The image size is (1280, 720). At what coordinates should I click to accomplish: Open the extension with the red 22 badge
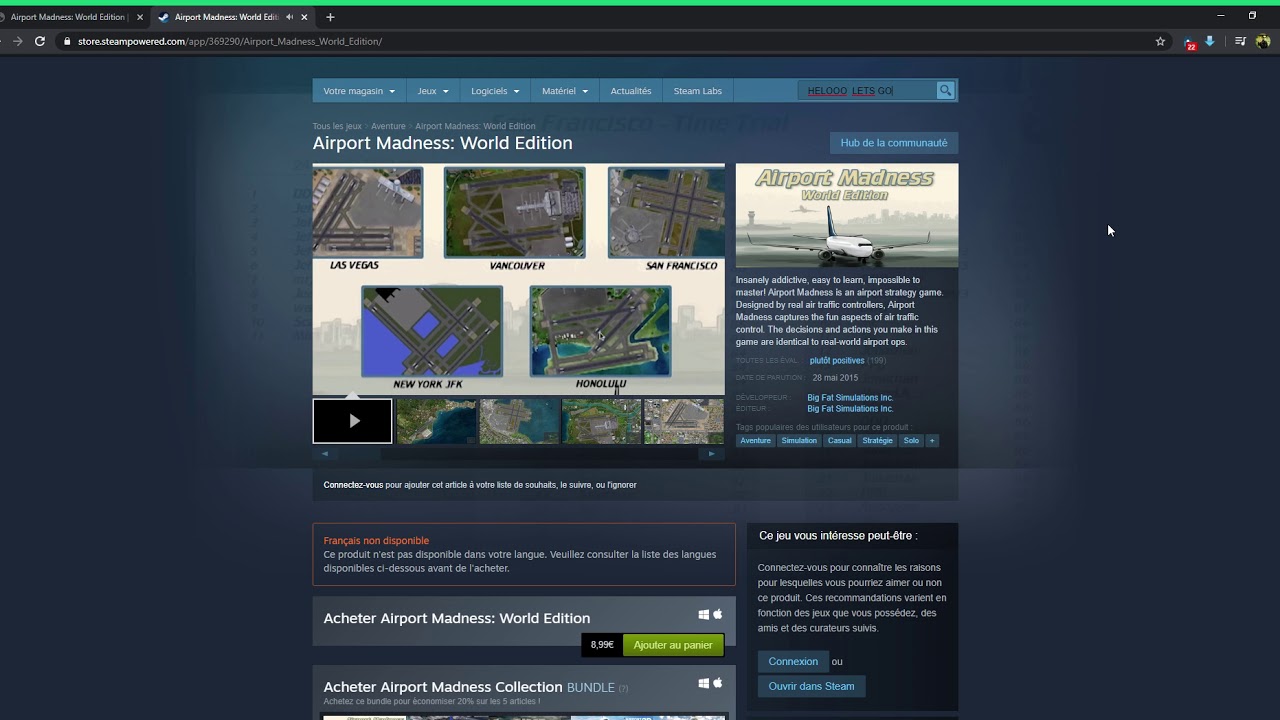click(1188, 42)
